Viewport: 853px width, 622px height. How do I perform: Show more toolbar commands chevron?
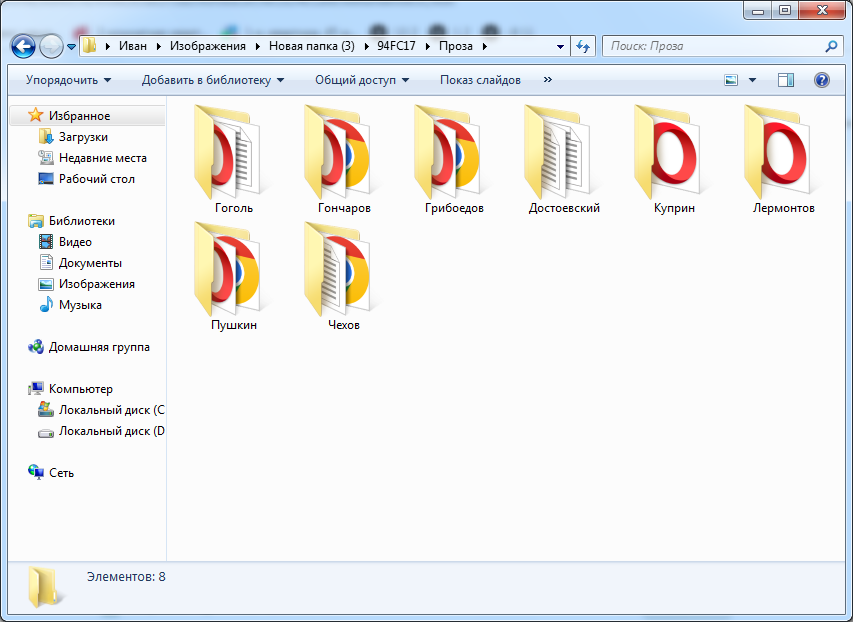548,79
